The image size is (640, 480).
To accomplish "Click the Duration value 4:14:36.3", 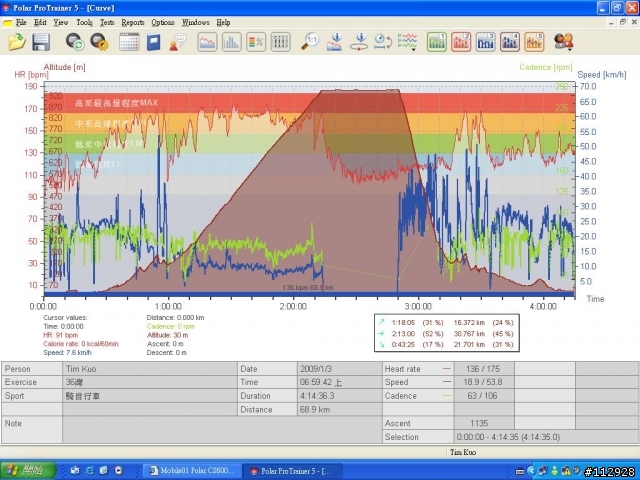I will pos(340,396).
